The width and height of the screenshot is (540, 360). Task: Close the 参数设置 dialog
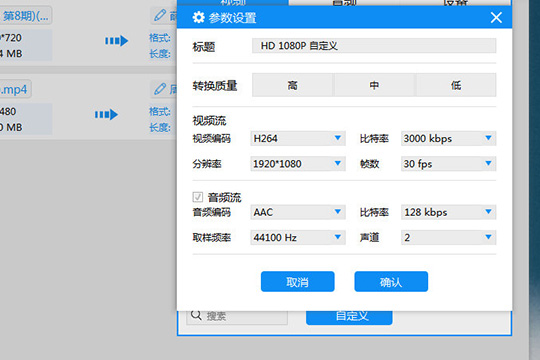pos(496,17)
